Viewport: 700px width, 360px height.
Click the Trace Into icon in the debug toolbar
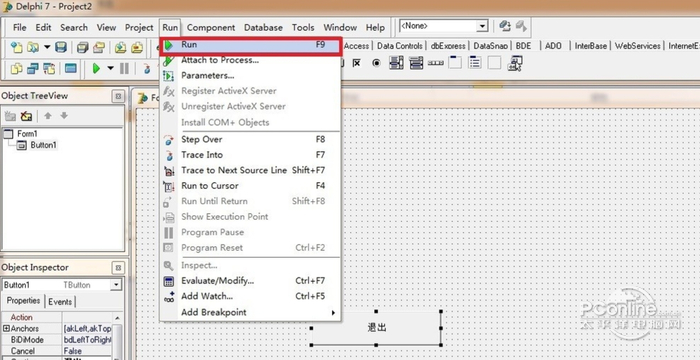tap(146, 68)
